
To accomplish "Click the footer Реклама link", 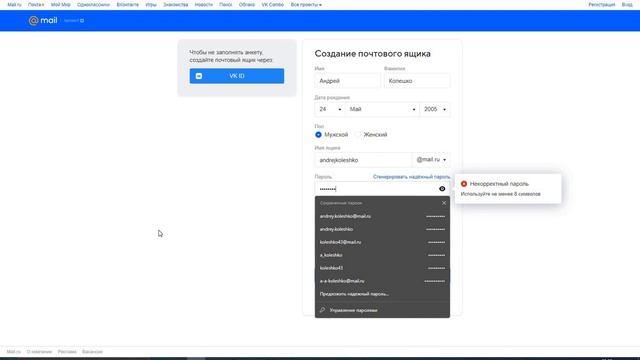I will tap(67, 351).
